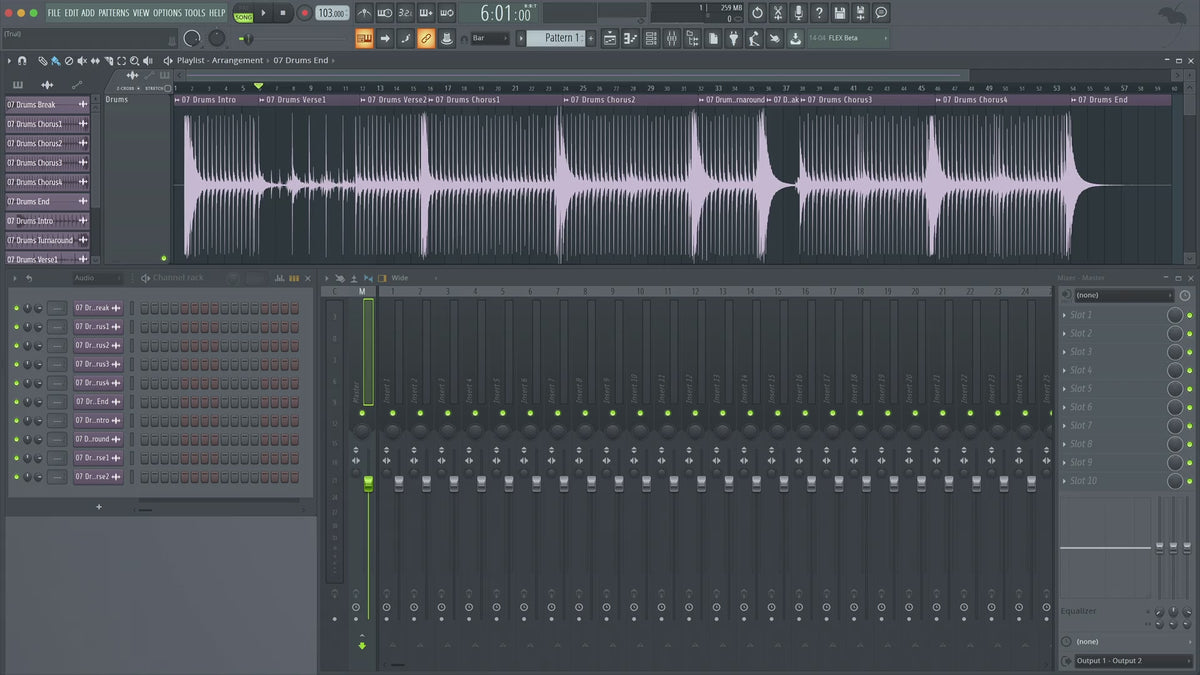Click the playlist magnet snap icon
Viewport: 1200px width, 675px height.
click(22, 61)
